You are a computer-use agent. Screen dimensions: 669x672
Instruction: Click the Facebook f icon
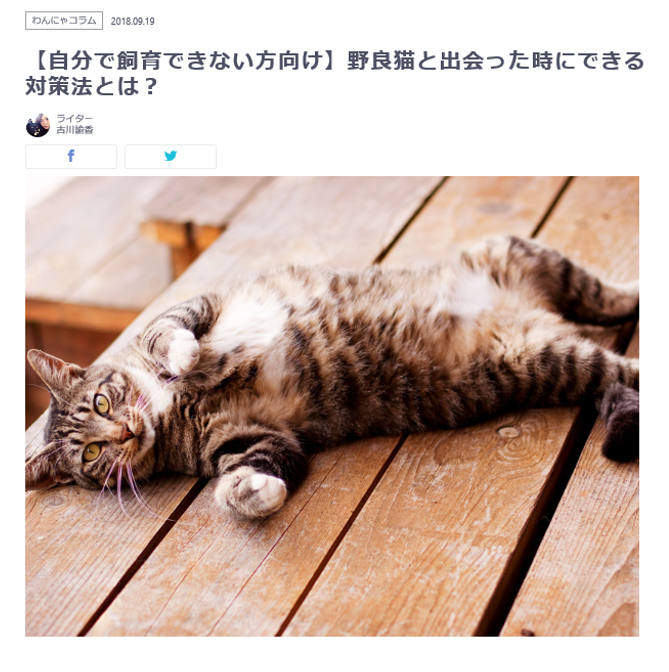[x=71, y=156]
